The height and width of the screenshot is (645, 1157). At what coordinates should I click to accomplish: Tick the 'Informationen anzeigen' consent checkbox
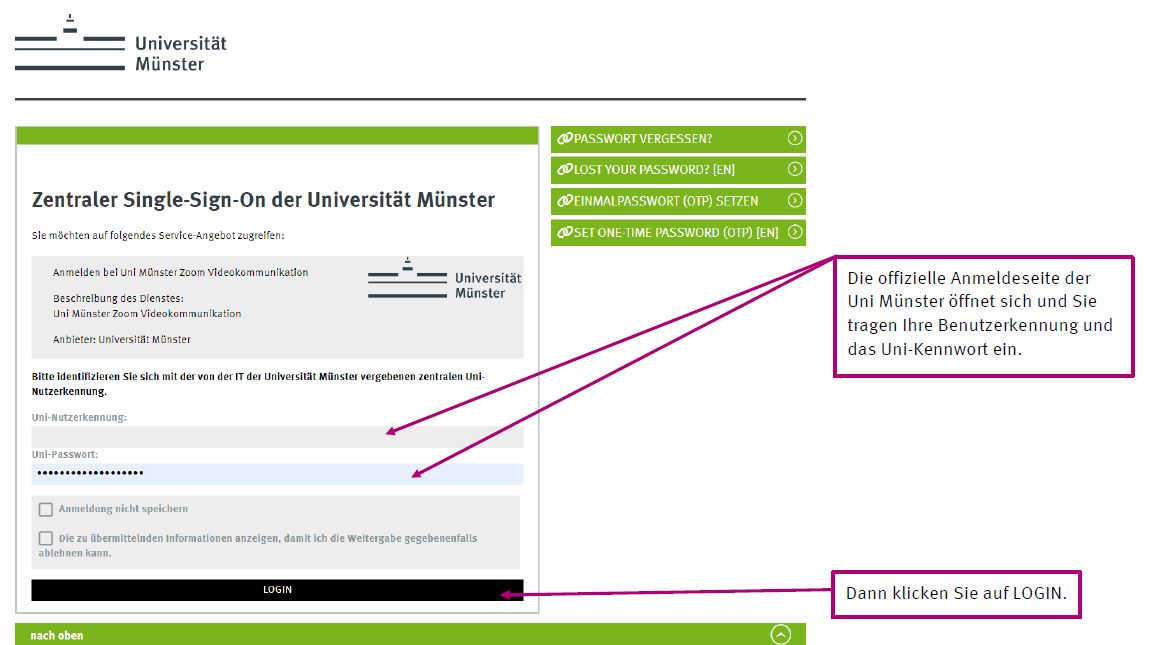point(46,538)
